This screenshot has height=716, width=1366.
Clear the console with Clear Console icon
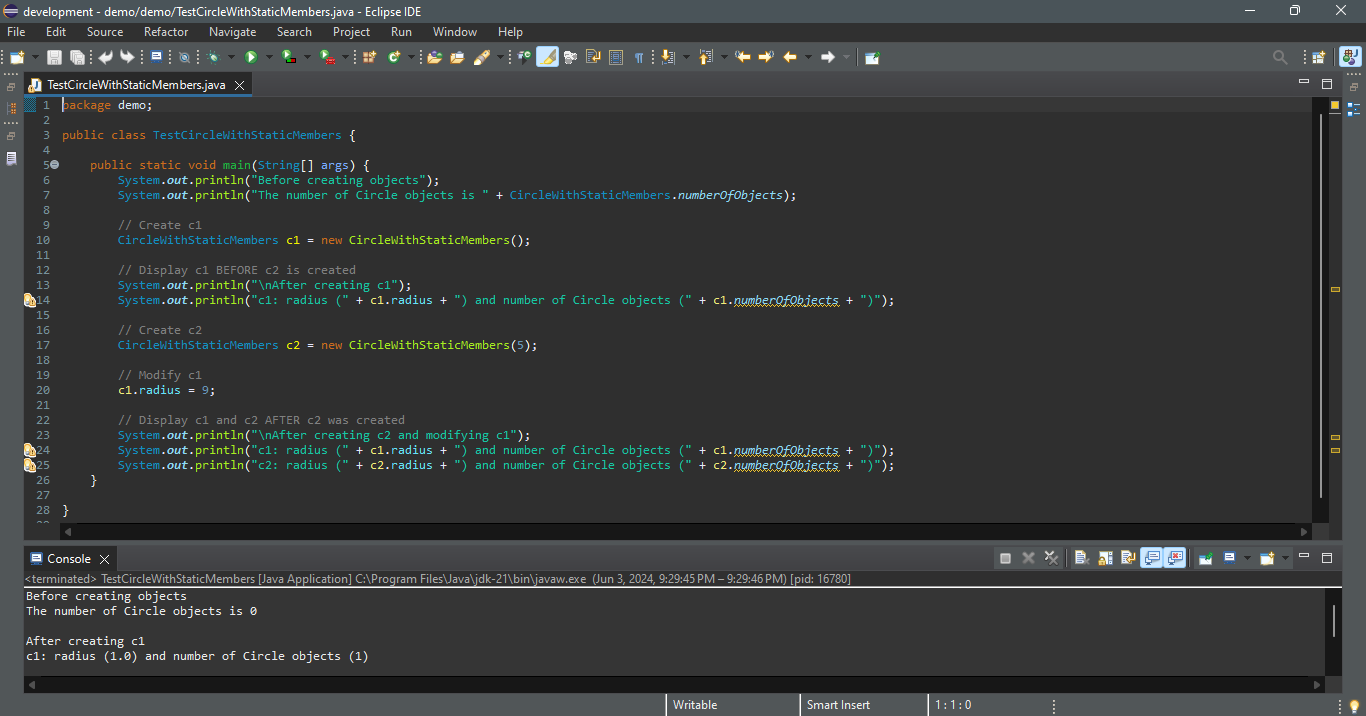click(x=1081, y=558)
